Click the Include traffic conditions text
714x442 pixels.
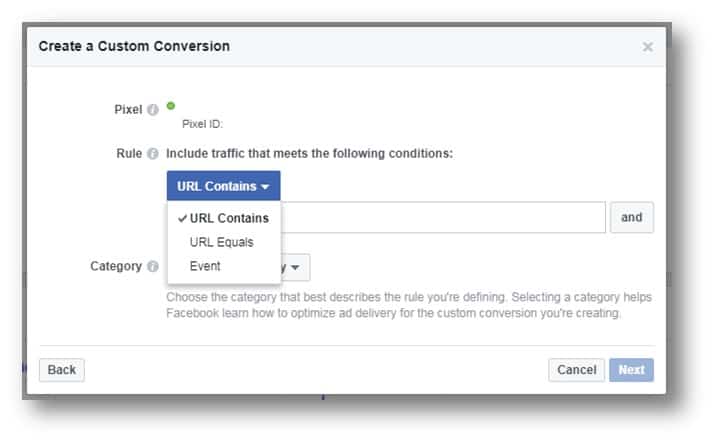click(x=310, y=154)
